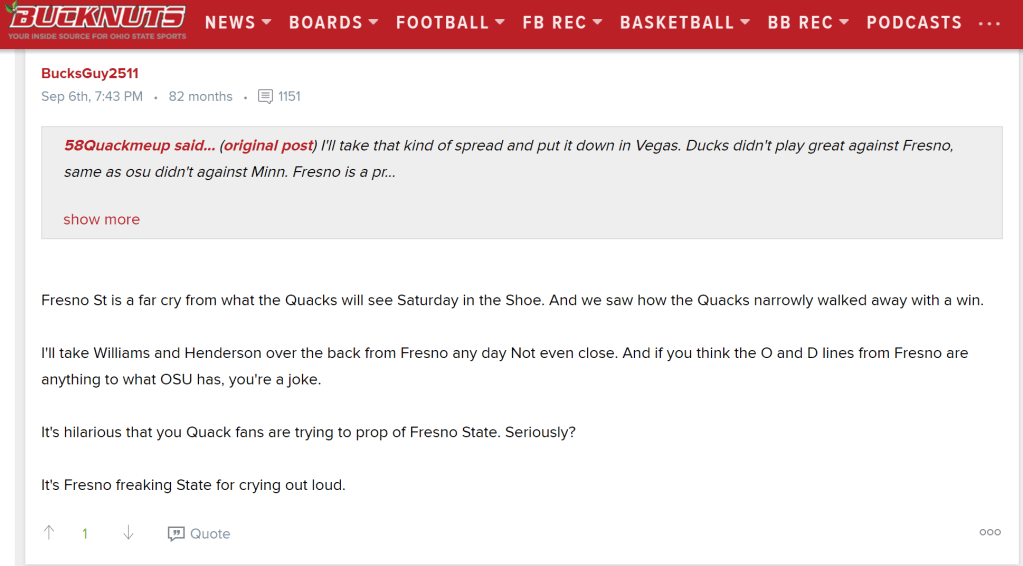
Task: Show more of the quoted post
Action: tap(101, 219)
